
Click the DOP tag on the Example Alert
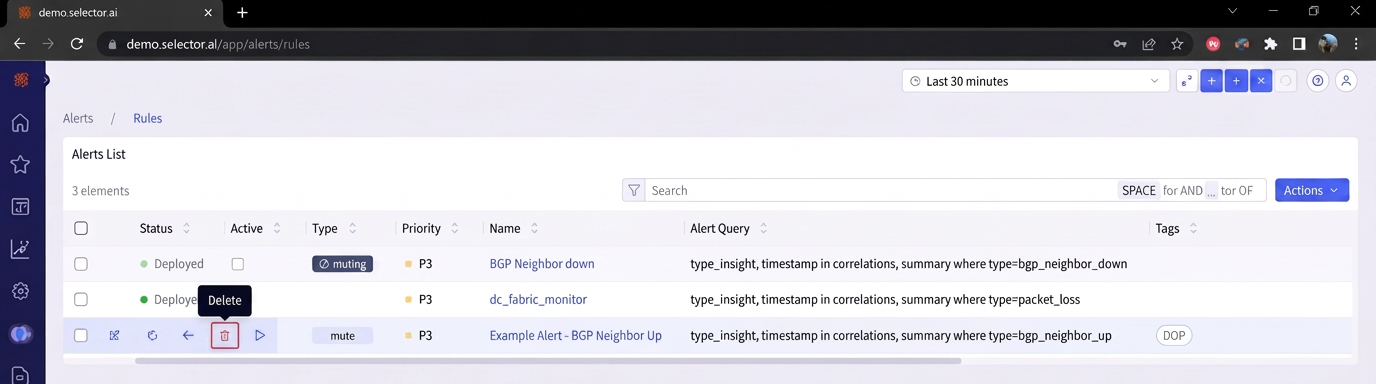point(1174,336)
